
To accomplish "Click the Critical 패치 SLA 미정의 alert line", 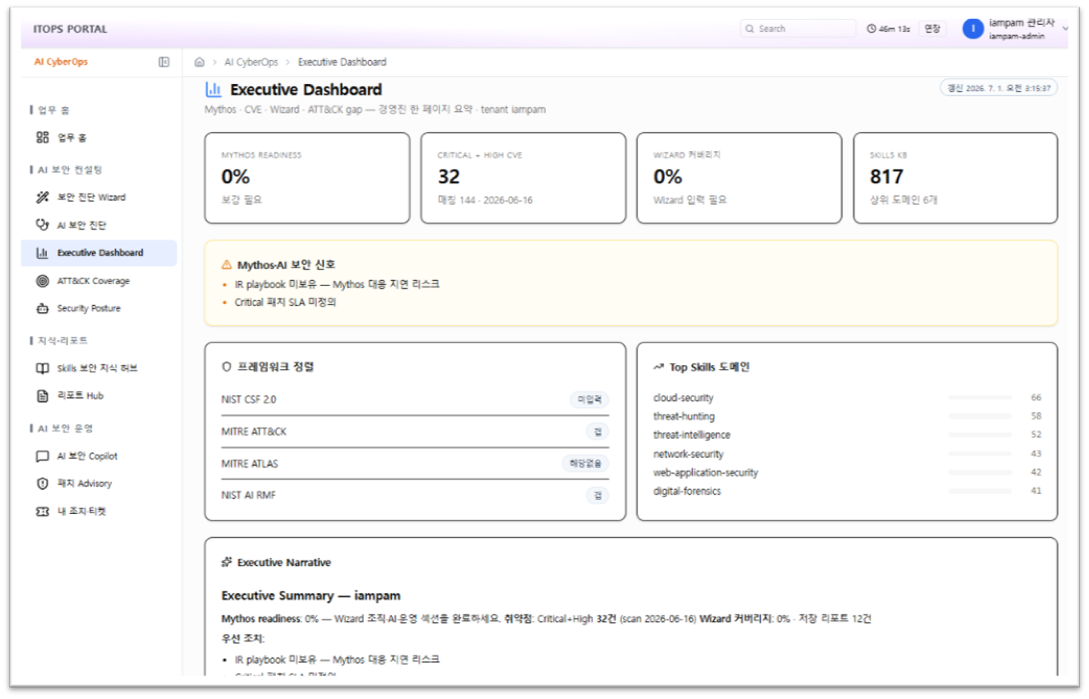I will point(285,302).
